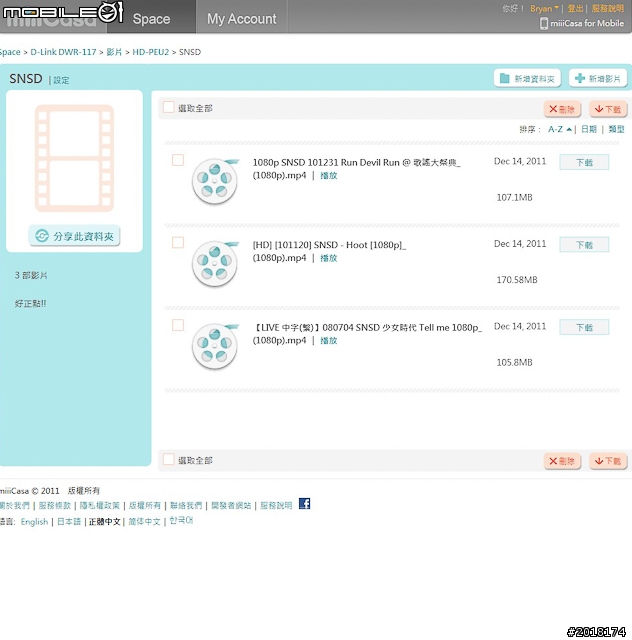Screen dimensions: 632x640
Task: Open 服務條款 terms link in footer
Action: tap(55, 505)
